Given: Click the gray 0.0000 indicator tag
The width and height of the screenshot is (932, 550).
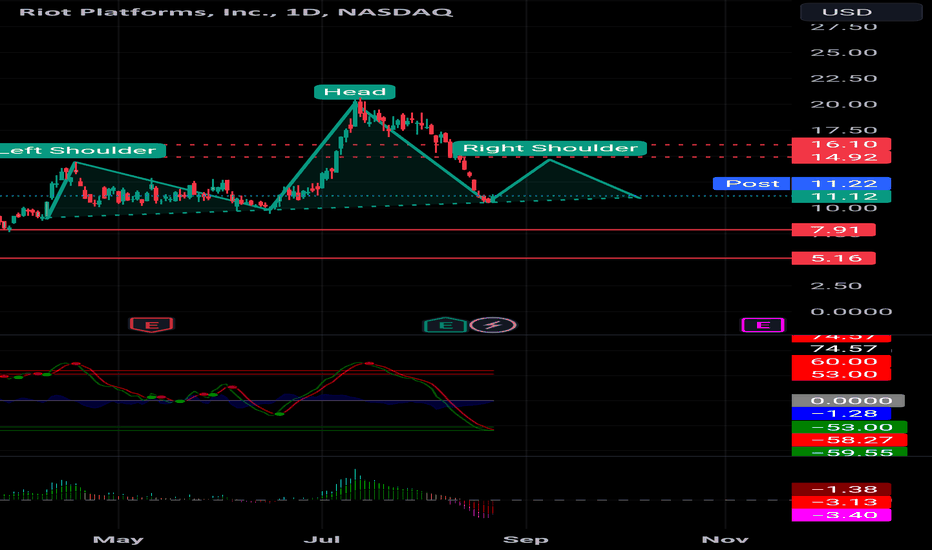Looking at the screenshot, I should click(848, 401).
